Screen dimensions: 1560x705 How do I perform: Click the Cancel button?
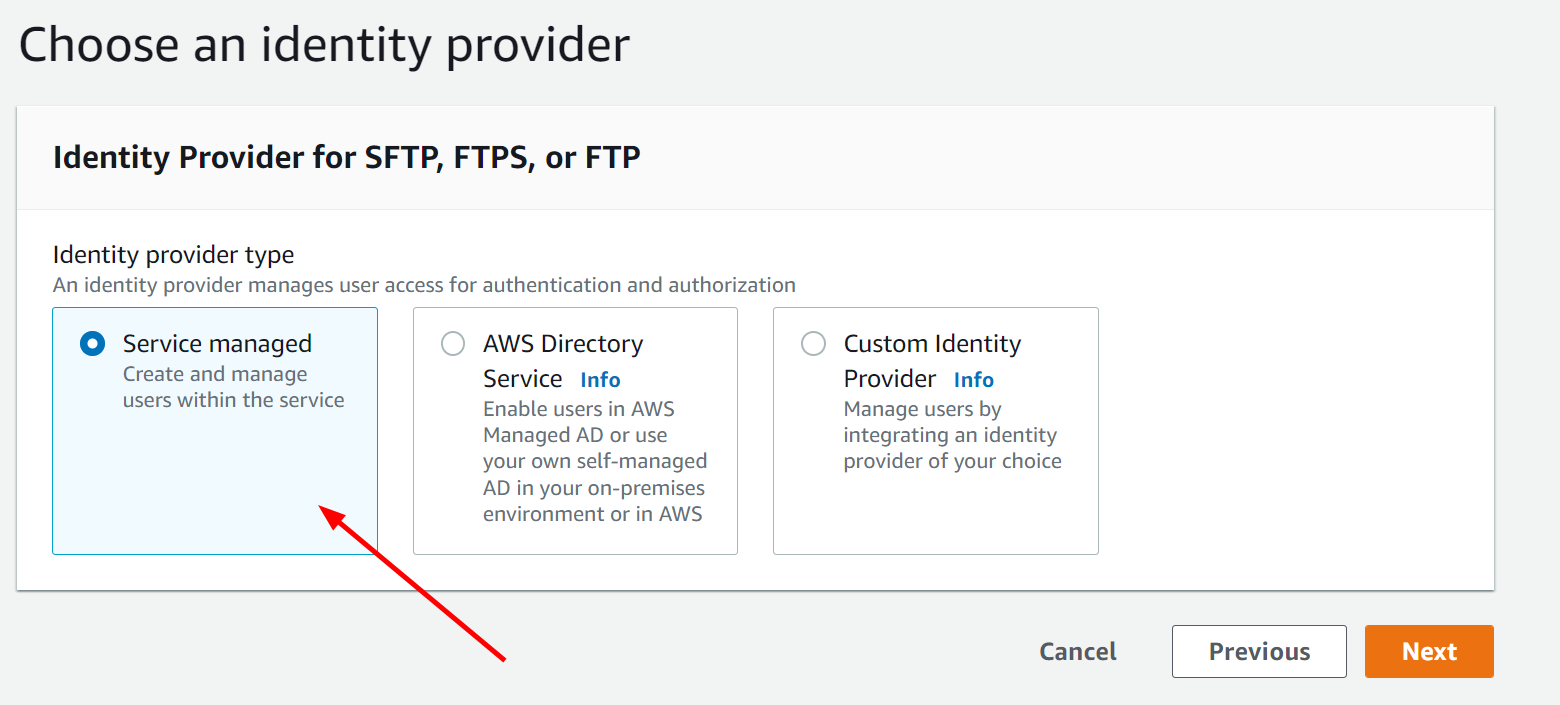point(1078,652)
